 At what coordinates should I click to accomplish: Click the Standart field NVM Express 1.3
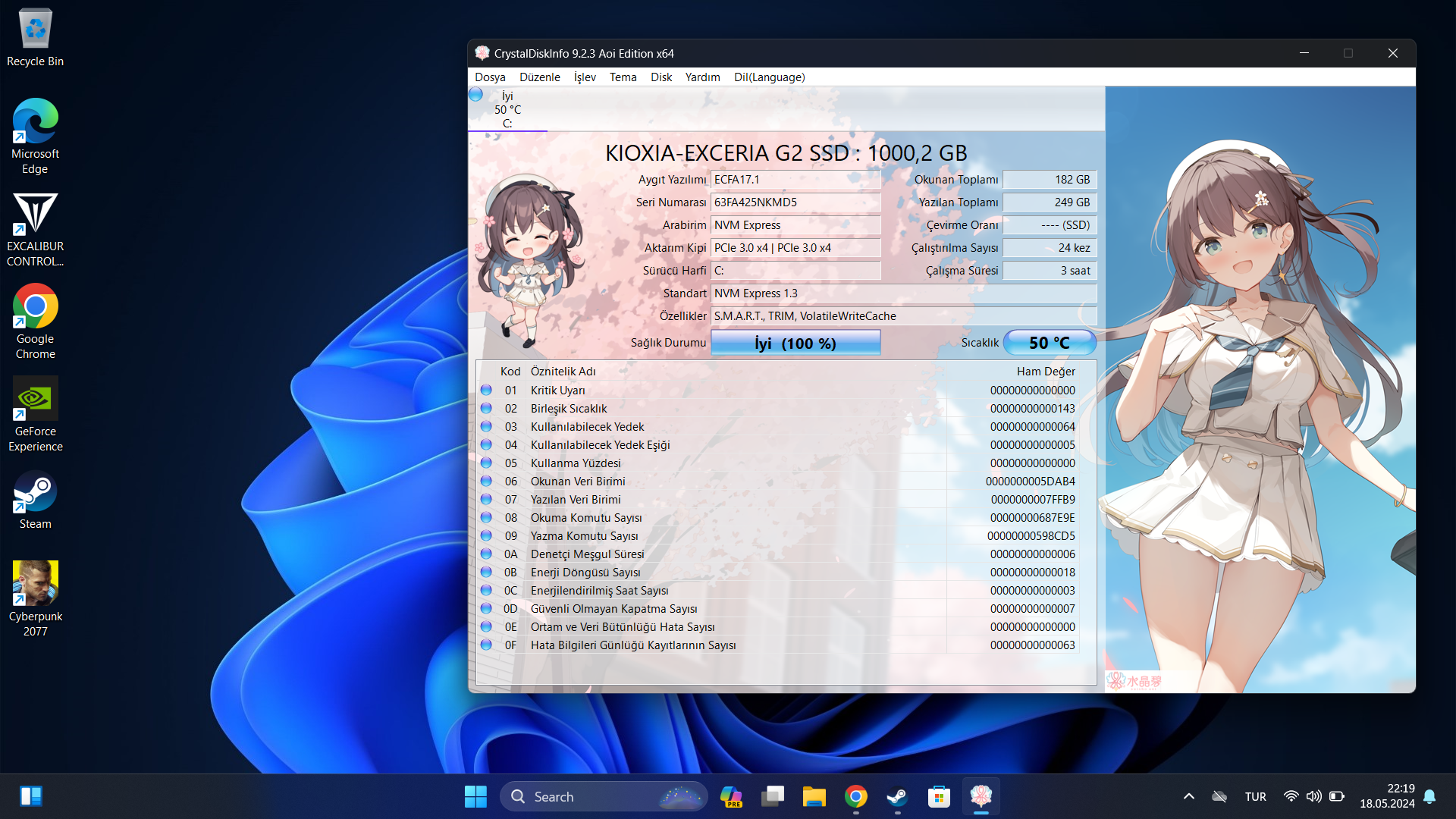coord(903,293)
